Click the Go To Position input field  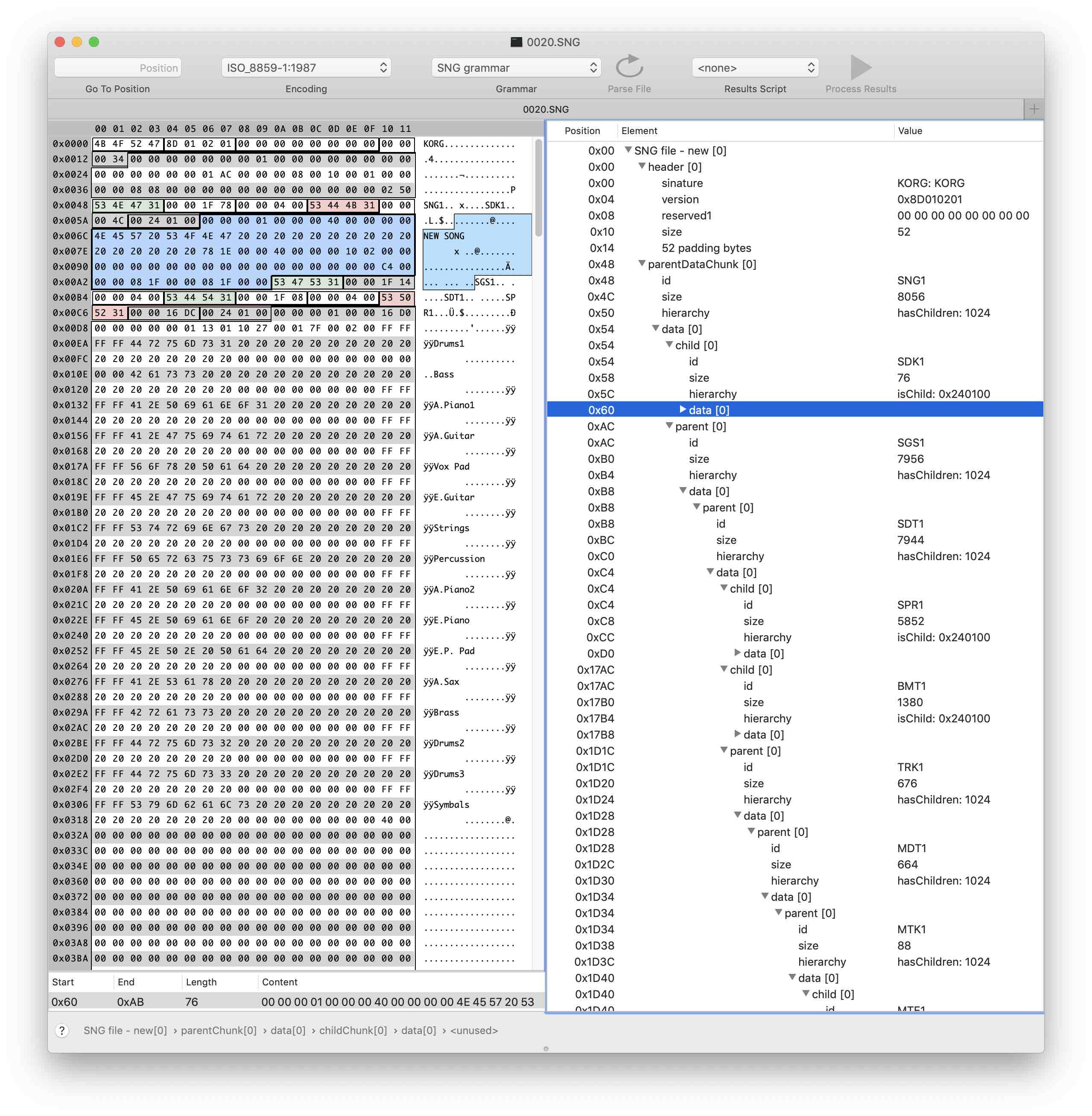[117, 68]
